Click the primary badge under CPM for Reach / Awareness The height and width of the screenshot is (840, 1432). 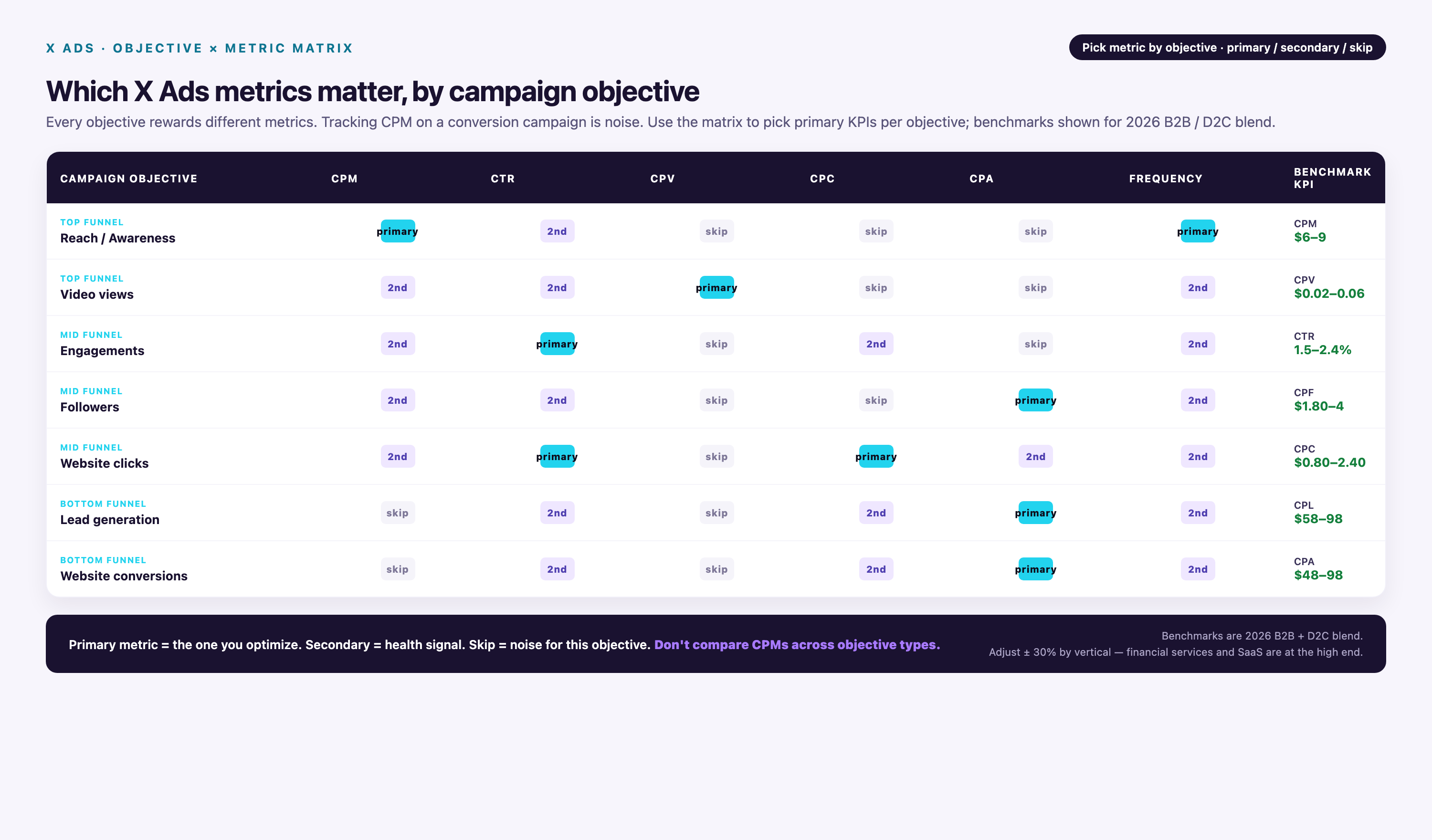(397, 231)
